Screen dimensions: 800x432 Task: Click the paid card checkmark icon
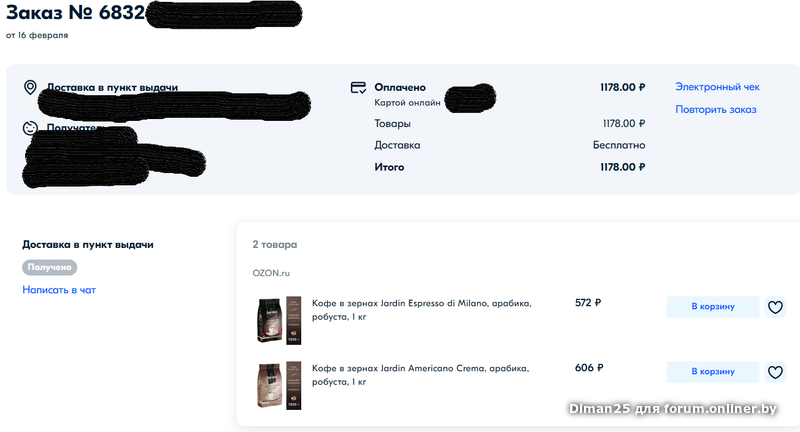tap(358, 88)
